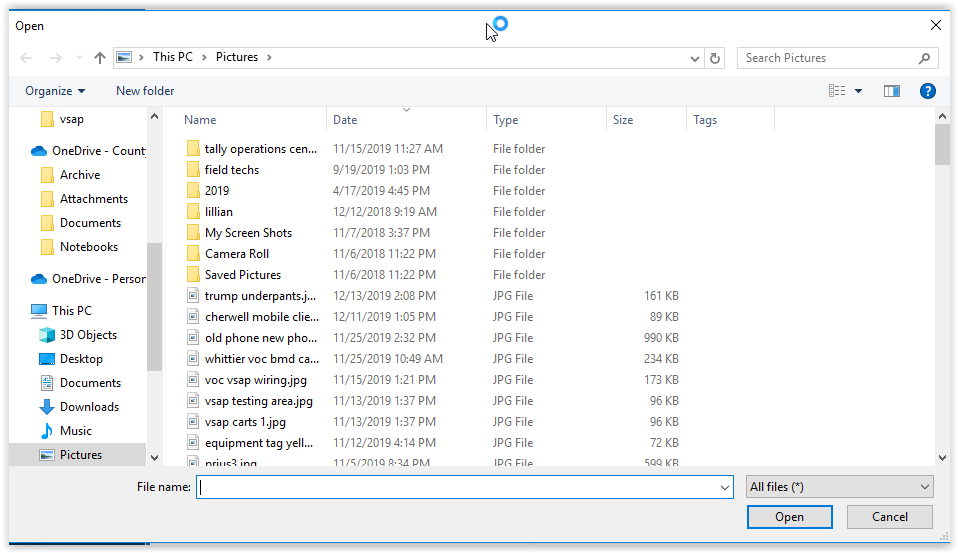958x553 pixels.
Task: Click the Forward navigation arrow
Action: (x=56, y=57)
